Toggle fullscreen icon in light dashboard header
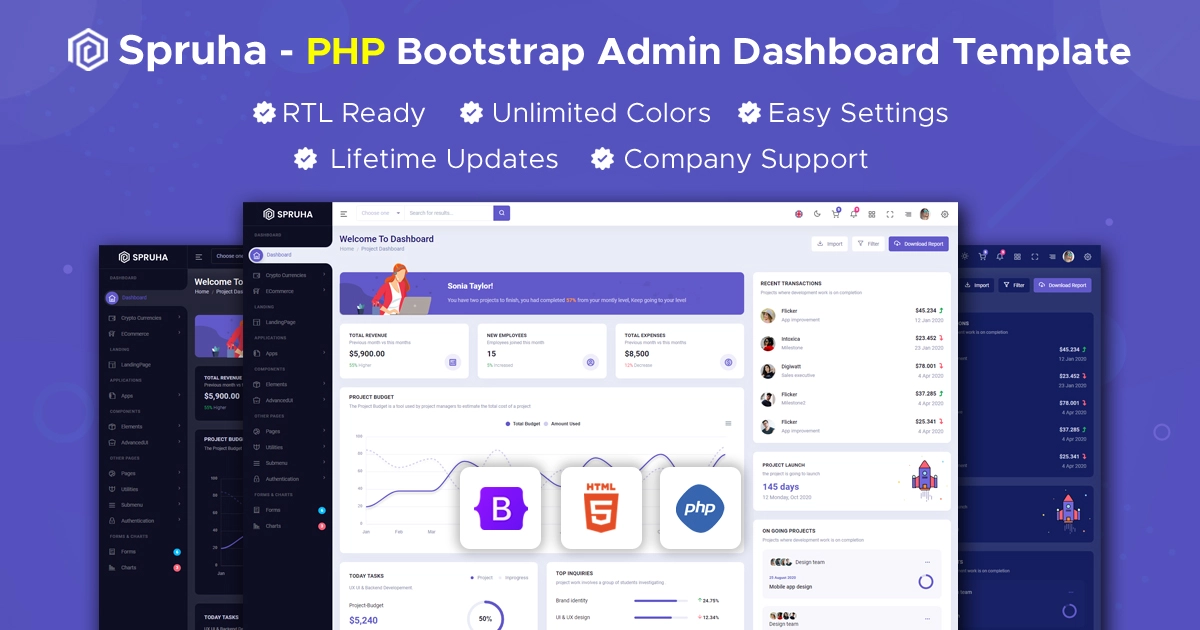Screen dimensions: 1200x630 point(890,214)
